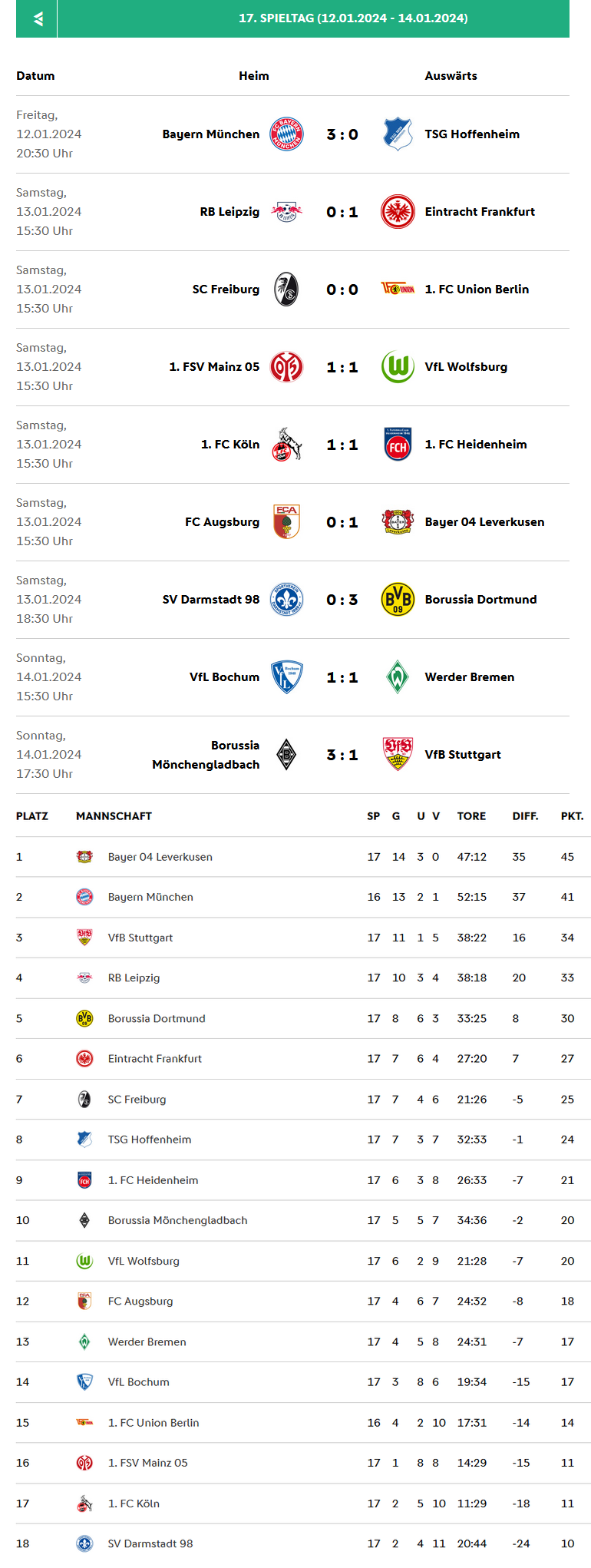Click the Borussia Dortmund logo in fixtures

398,600
